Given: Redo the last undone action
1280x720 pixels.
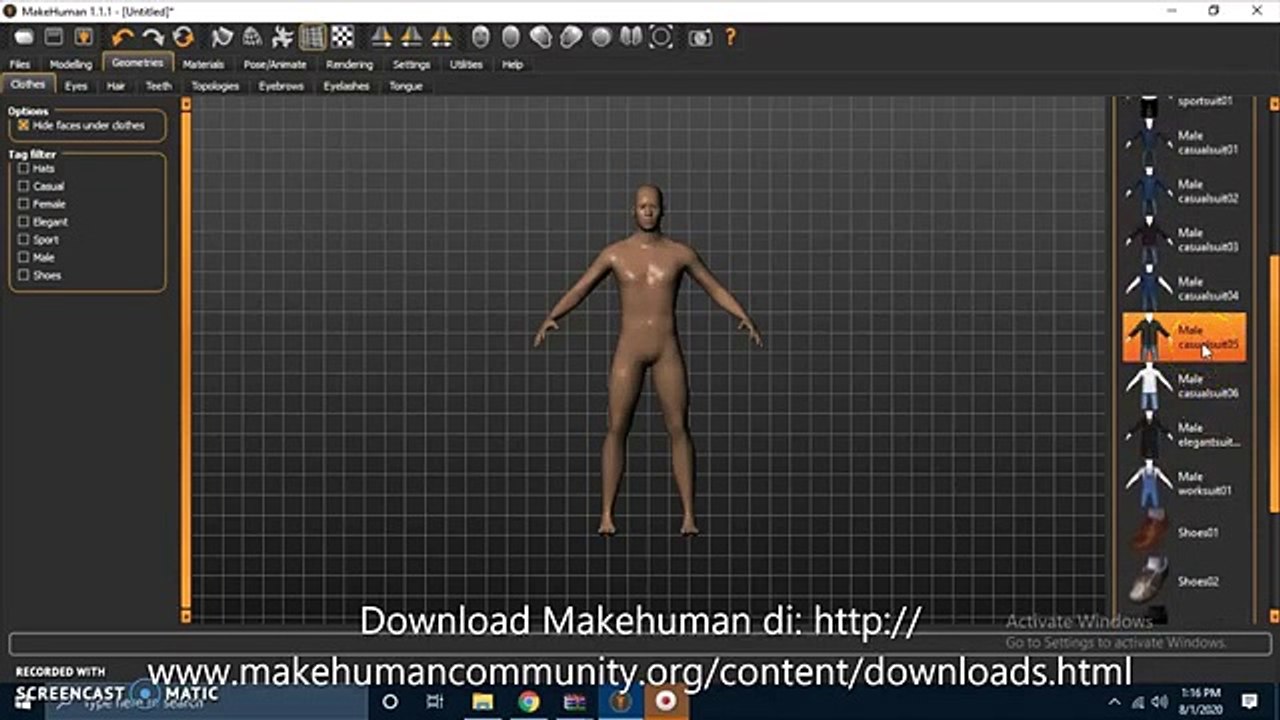Looking at the screenshot, I should [153, 38].
